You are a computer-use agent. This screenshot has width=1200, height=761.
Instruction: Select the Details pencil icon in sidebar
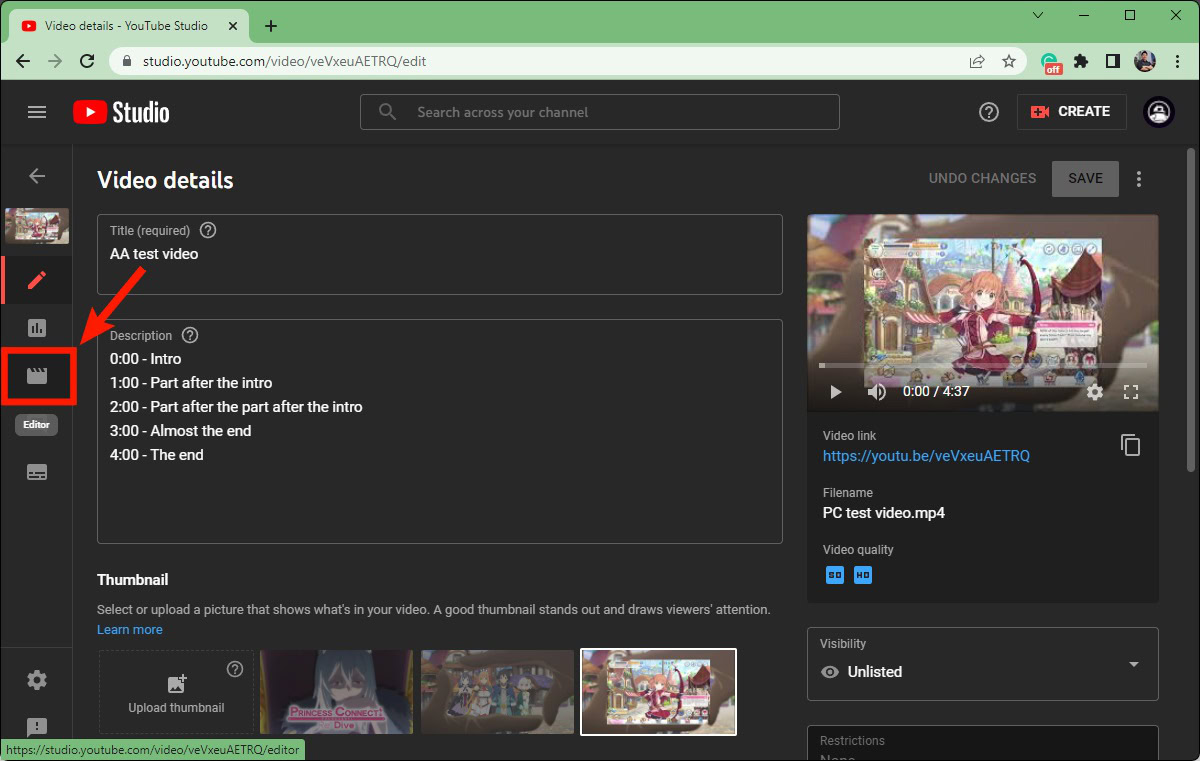(x=37, y=280)
